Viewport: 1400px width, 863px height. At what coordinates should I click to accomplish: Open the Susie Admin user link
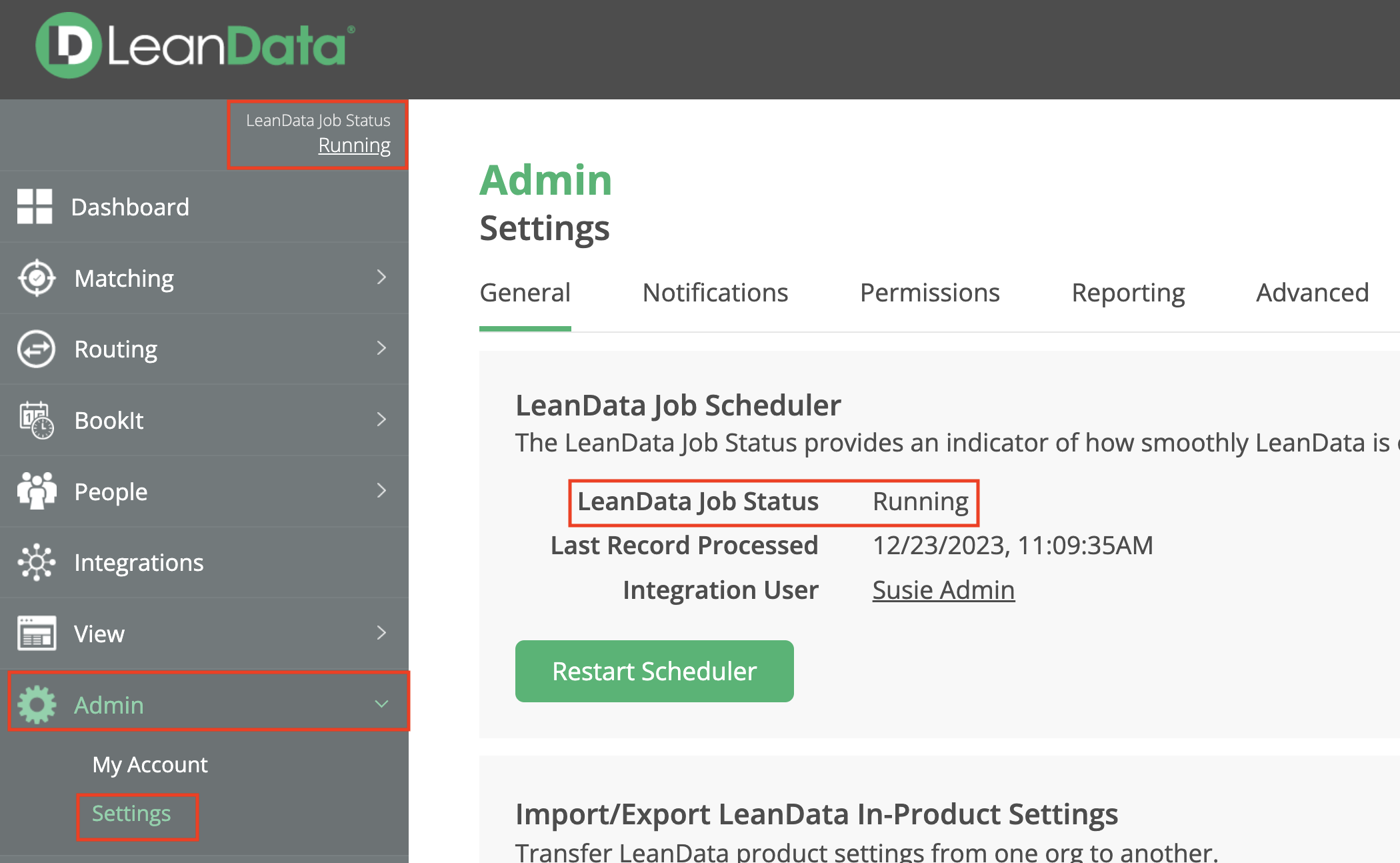click(x=943, y=590)
